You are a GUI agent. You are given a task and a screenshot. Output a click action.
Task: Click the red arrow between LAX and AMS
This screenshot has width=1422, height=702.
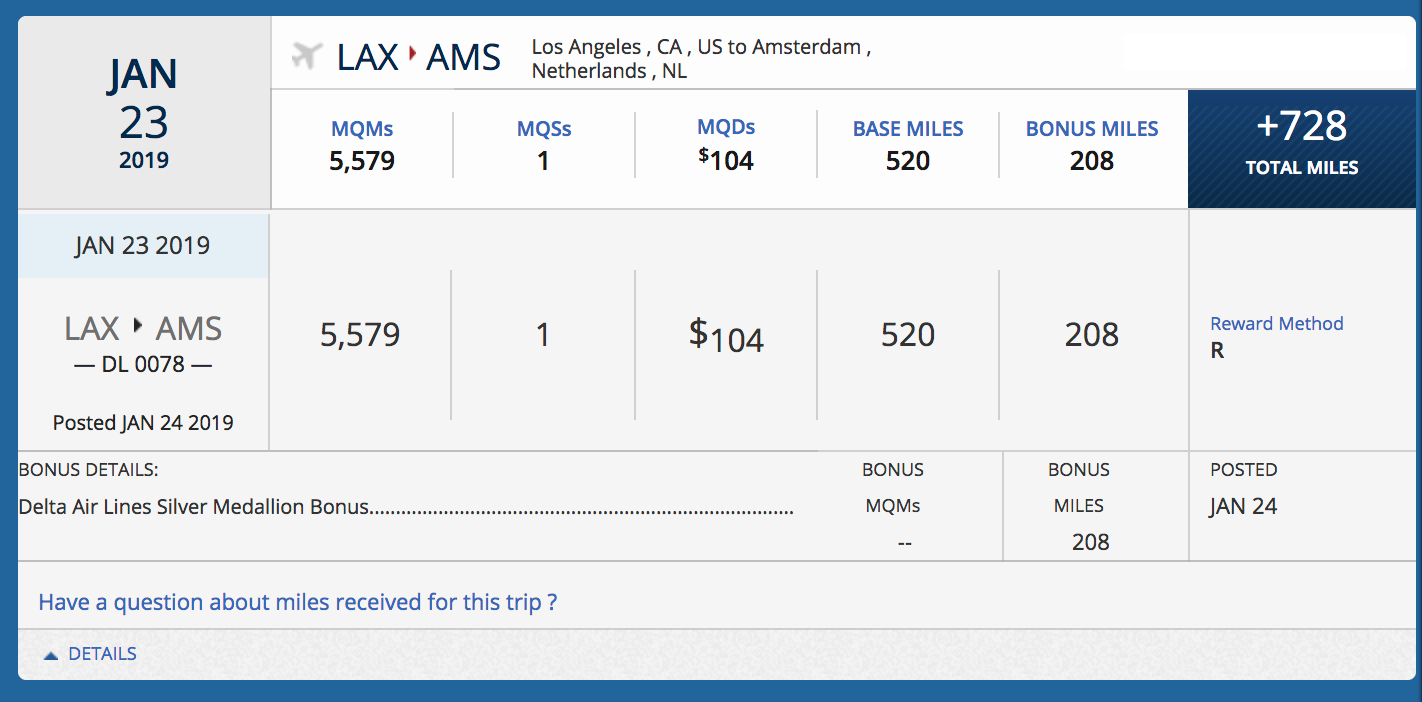412,56
